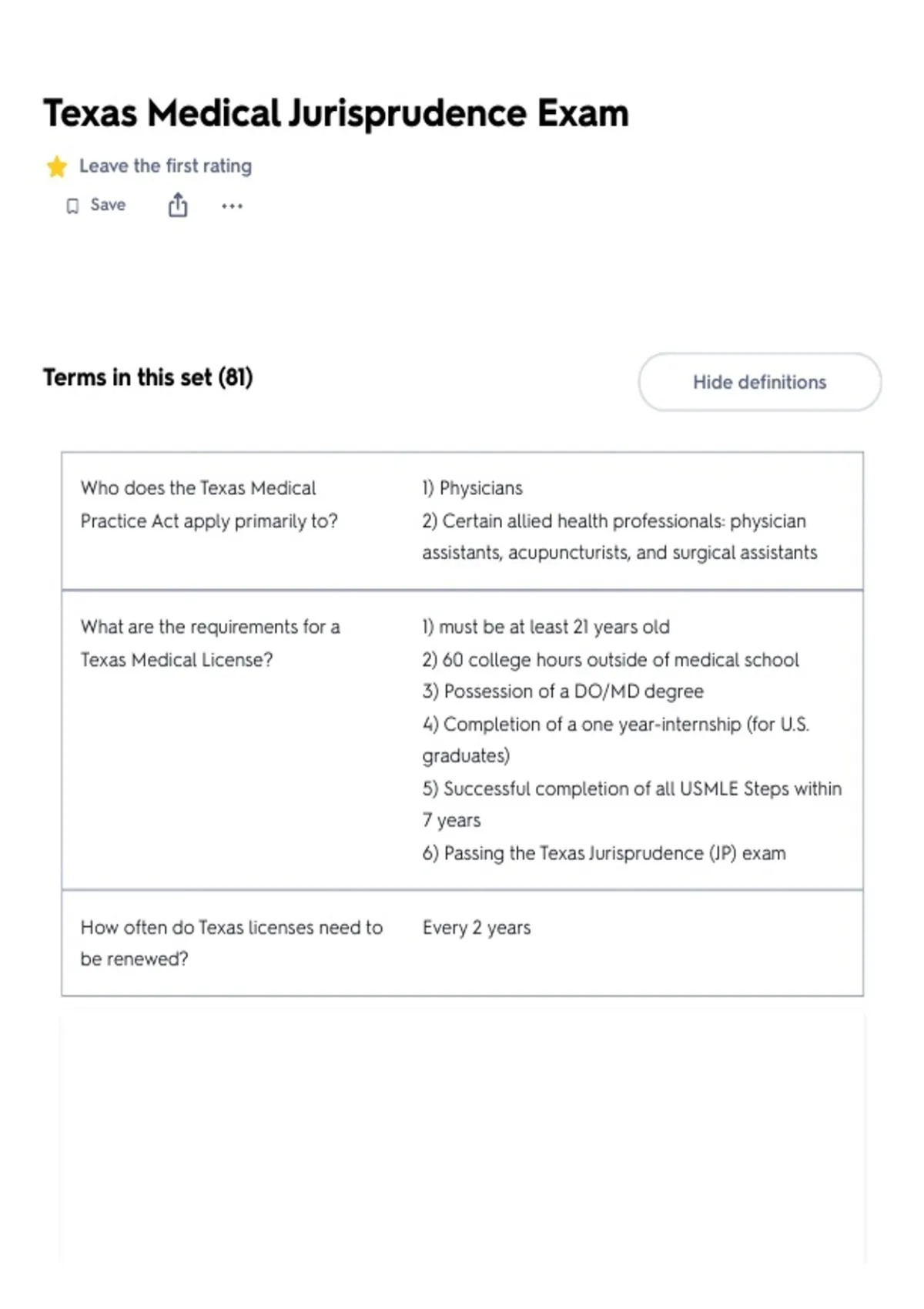Click the yellow star rating icon
This screenshot has width=924, height=1309.
57,166
